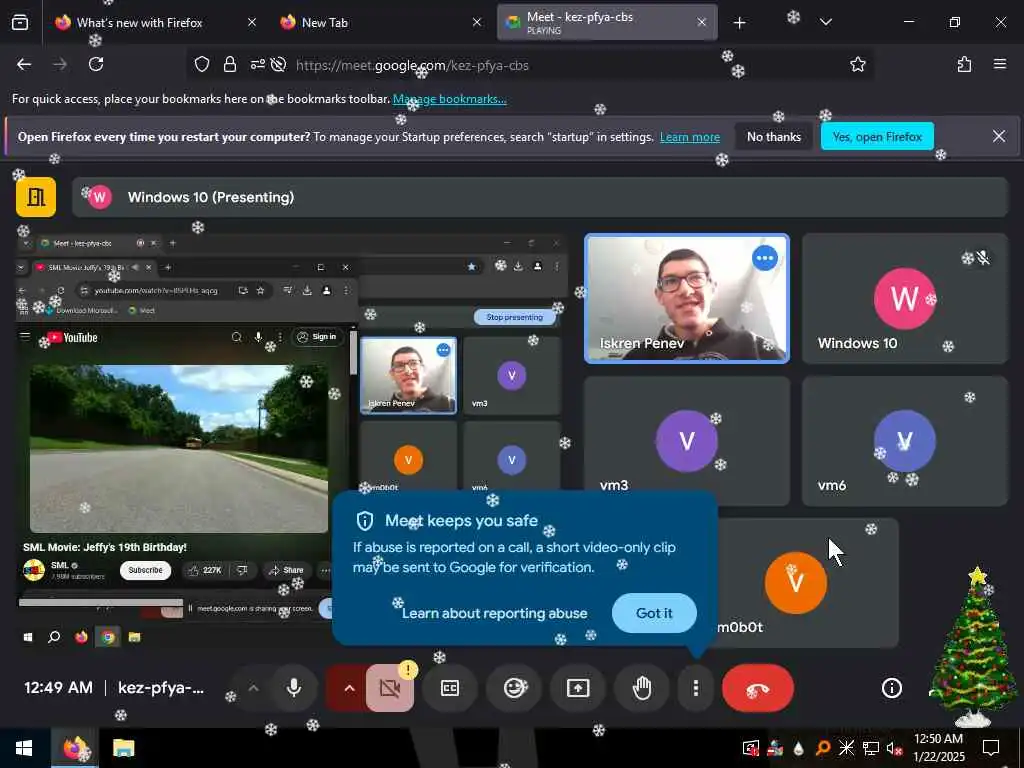Open Firefox View icon at tab bar start
The image size is (1024, 768).
20,23
